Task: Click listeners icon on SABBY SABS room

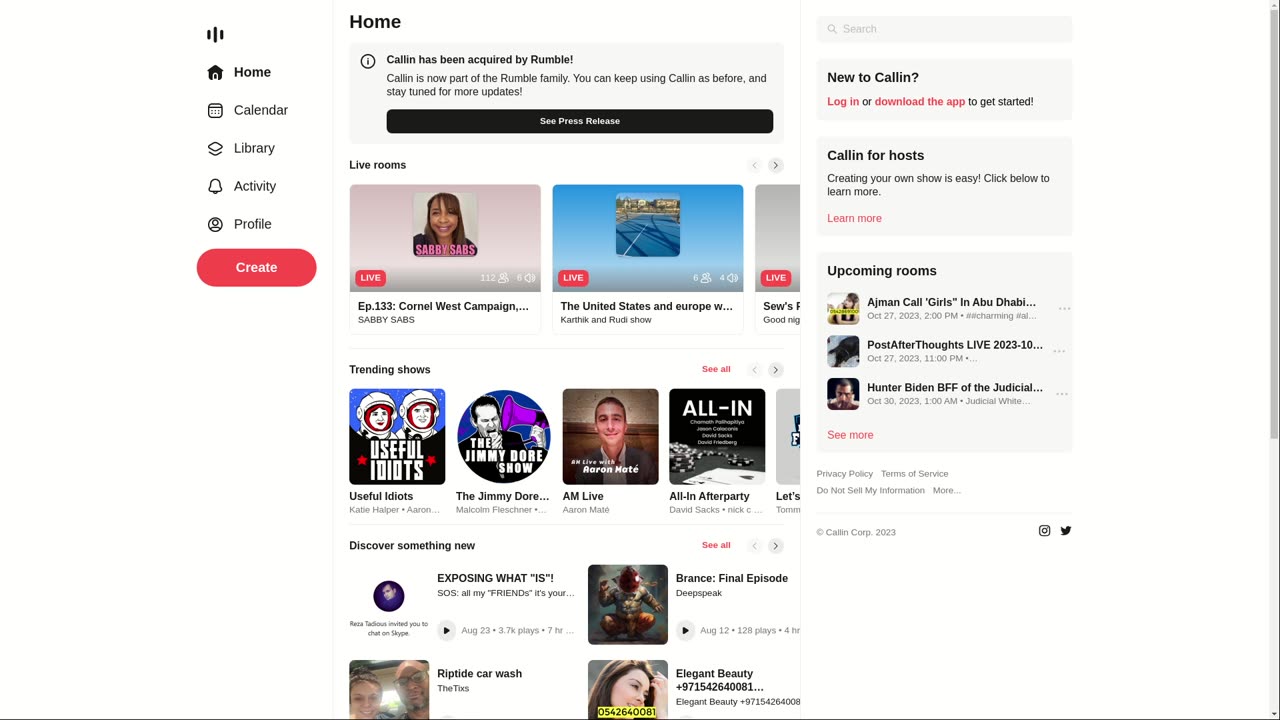Action: (503, 278)
